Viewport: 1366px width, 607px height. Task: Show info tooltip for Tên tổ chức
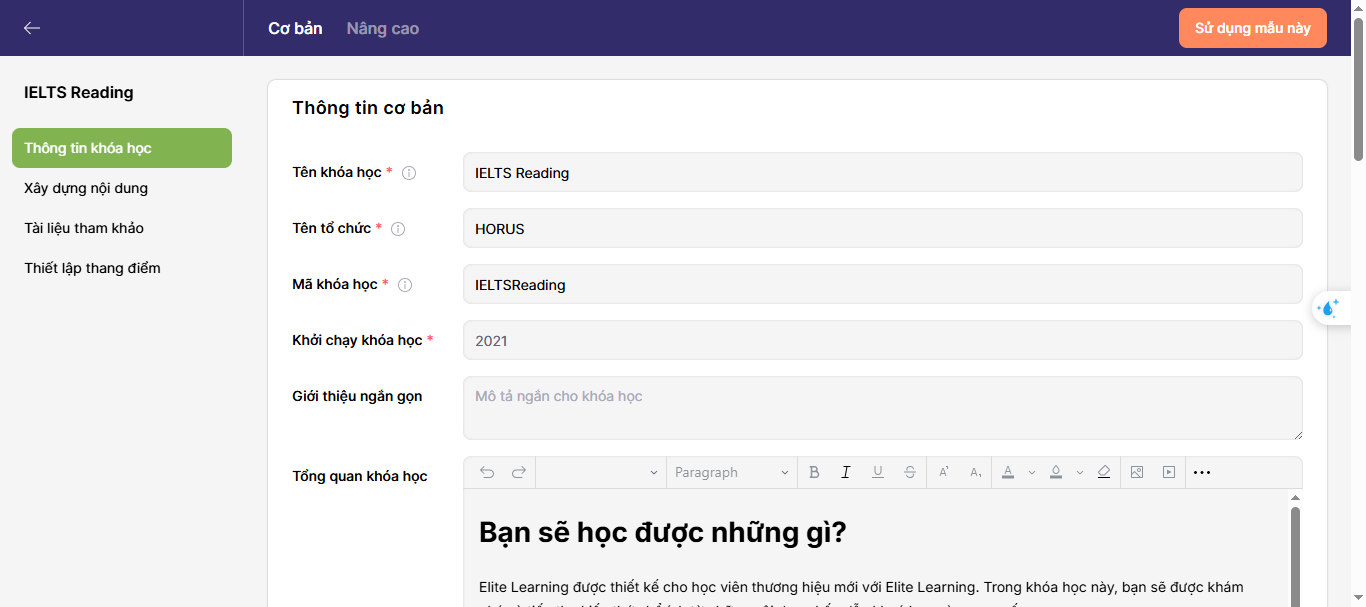click(398, 229)
